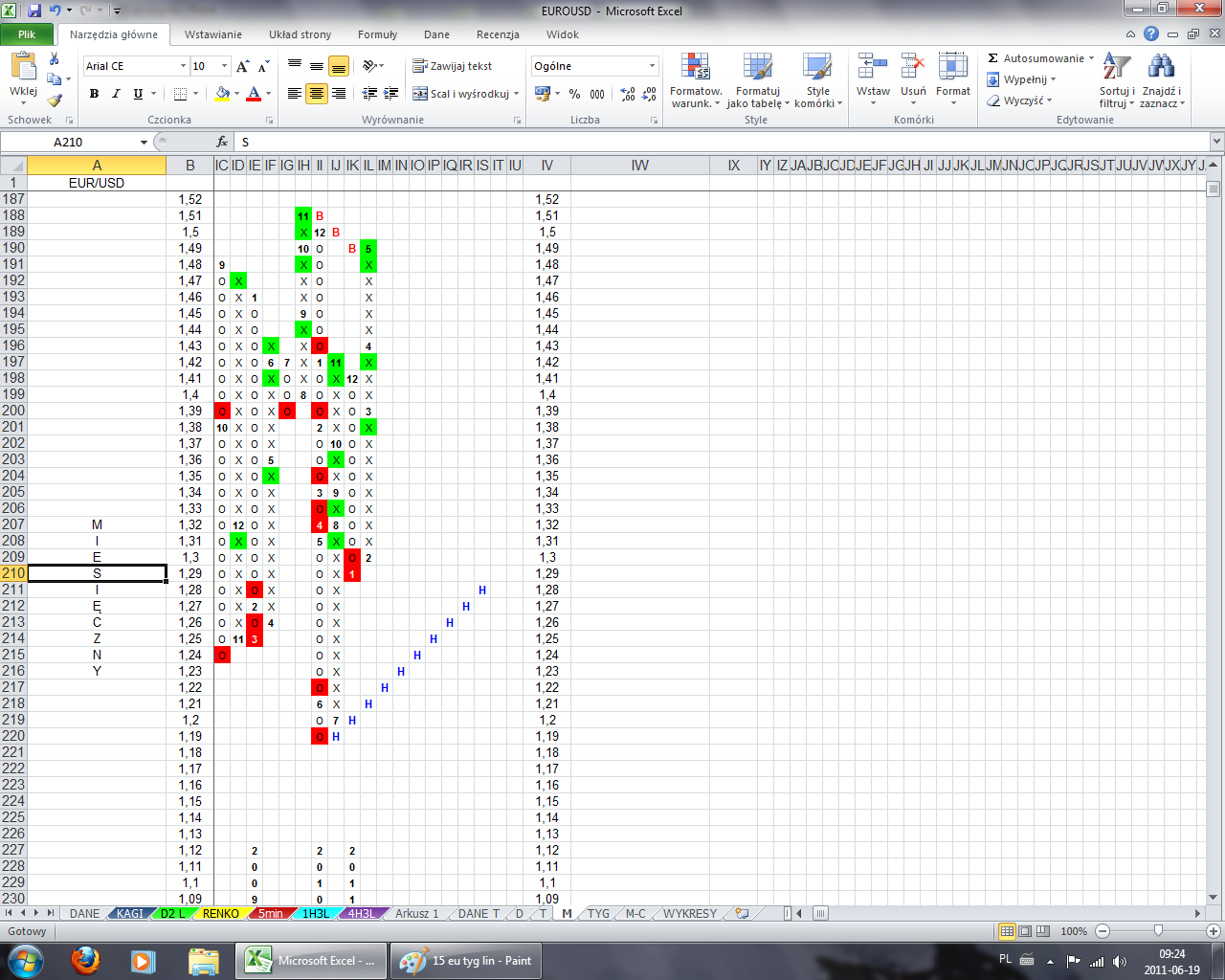Open the Ogólne number format dropdown
The width and height of the screenshot is (1225, 980).
[x=652, y=66]
